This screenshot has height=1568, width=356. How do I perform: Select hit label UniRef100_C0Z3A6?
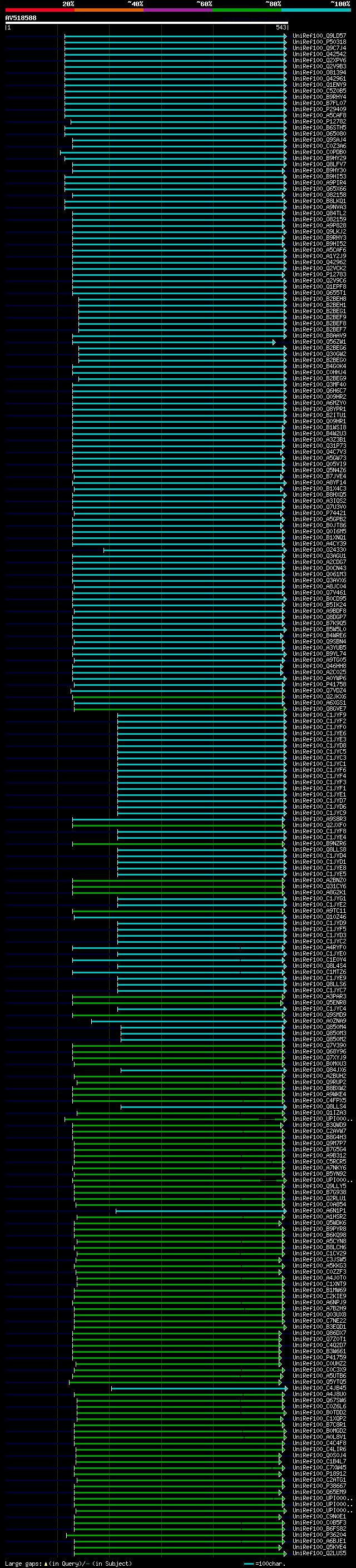click(x=319, y=146)
